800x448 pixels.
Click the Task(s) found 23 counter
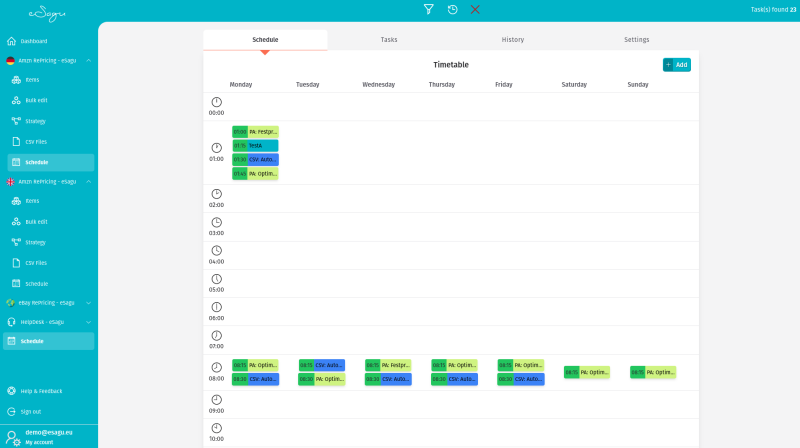pyautogui.click(x=773, y=9)
